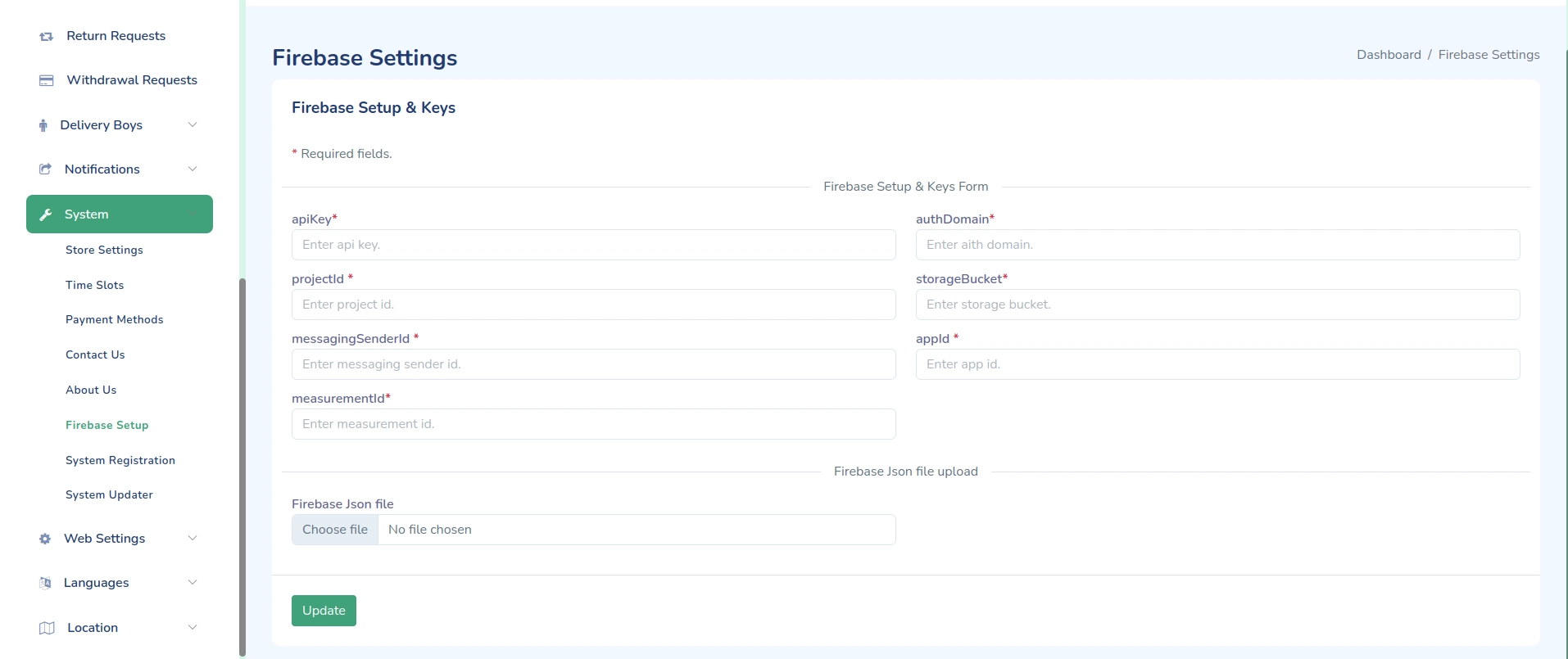Open the Languages menu label
Screen dimensions: 1568x659
point(97,582)
